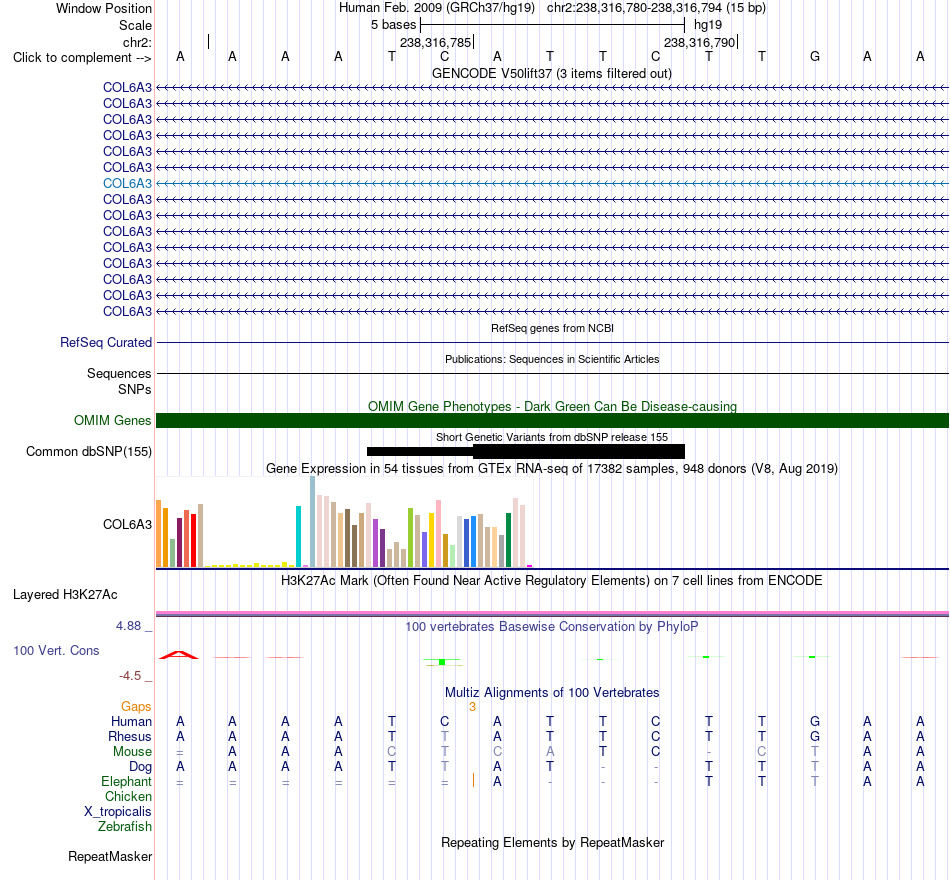950x880 pixels.
Task: Open 'Short Genetic Variants from dbSNP release 155'
Action: (552, 437)
